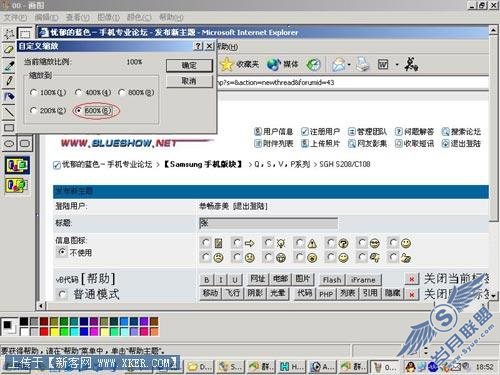500x375 pixels.
Task: Choose the Airbrush spray tool
Action: click(9, 97)
